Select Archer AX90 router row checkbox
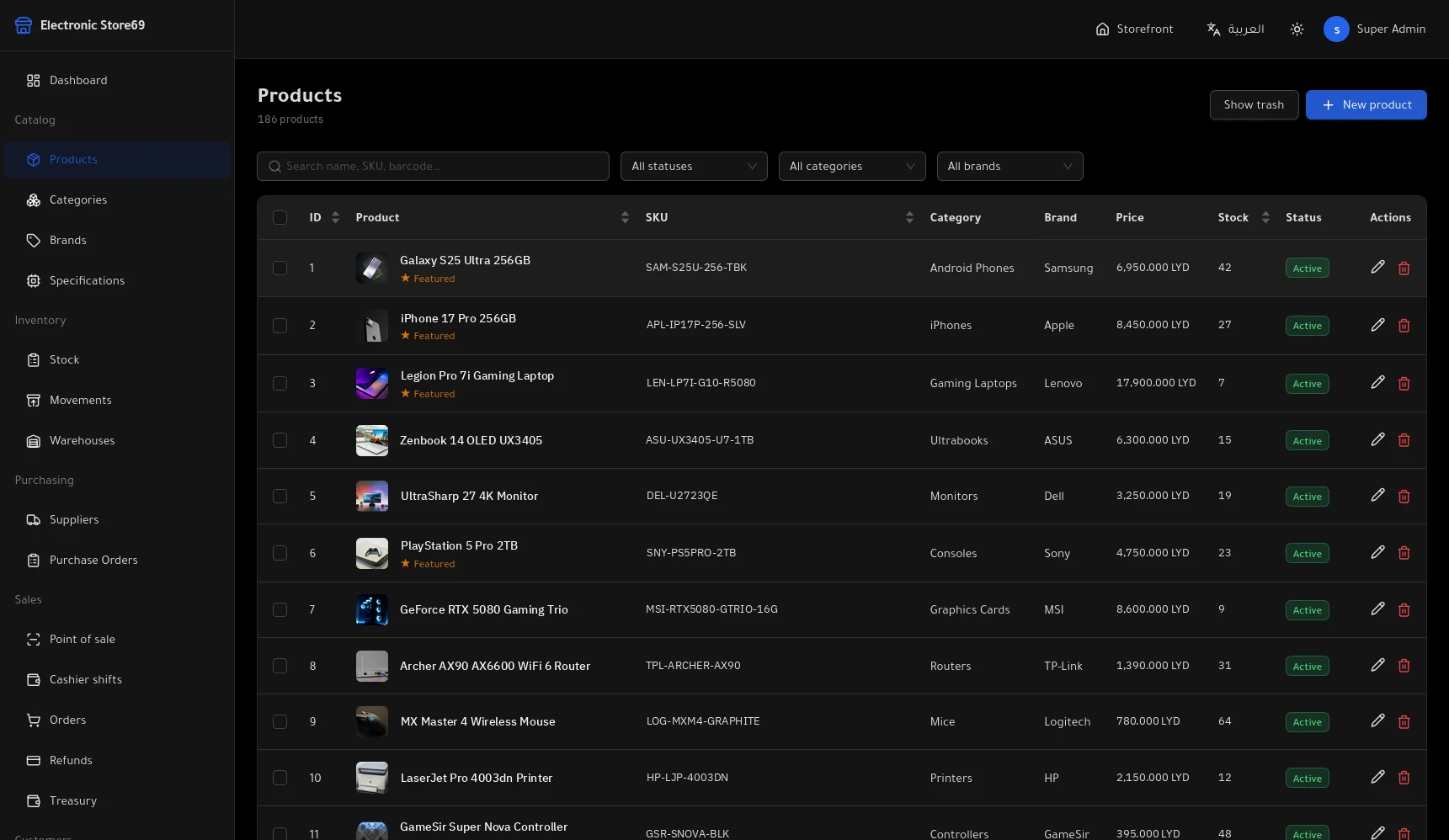 (280, 666)
